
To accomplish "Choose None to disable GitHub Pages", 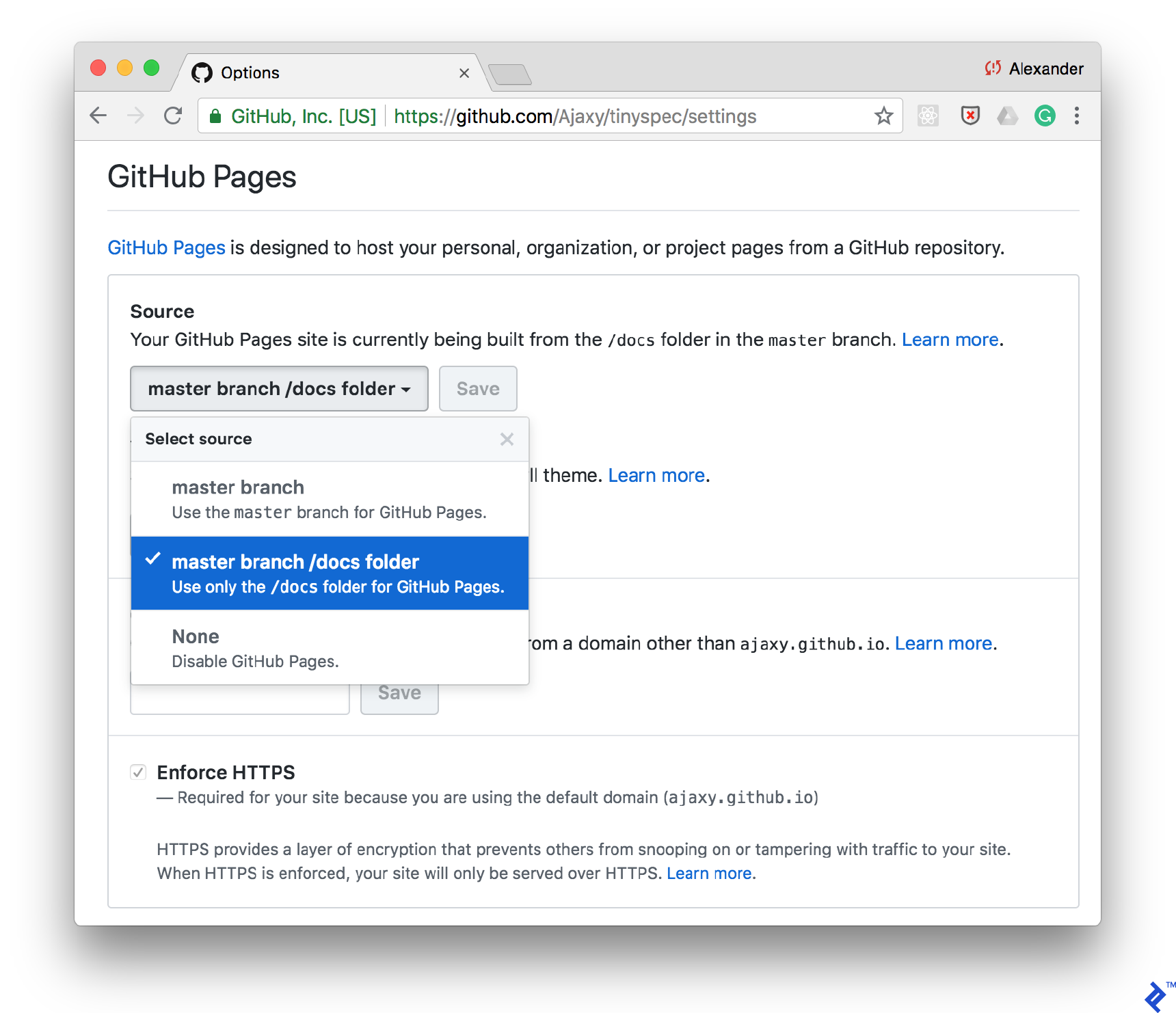I will 196,636.
